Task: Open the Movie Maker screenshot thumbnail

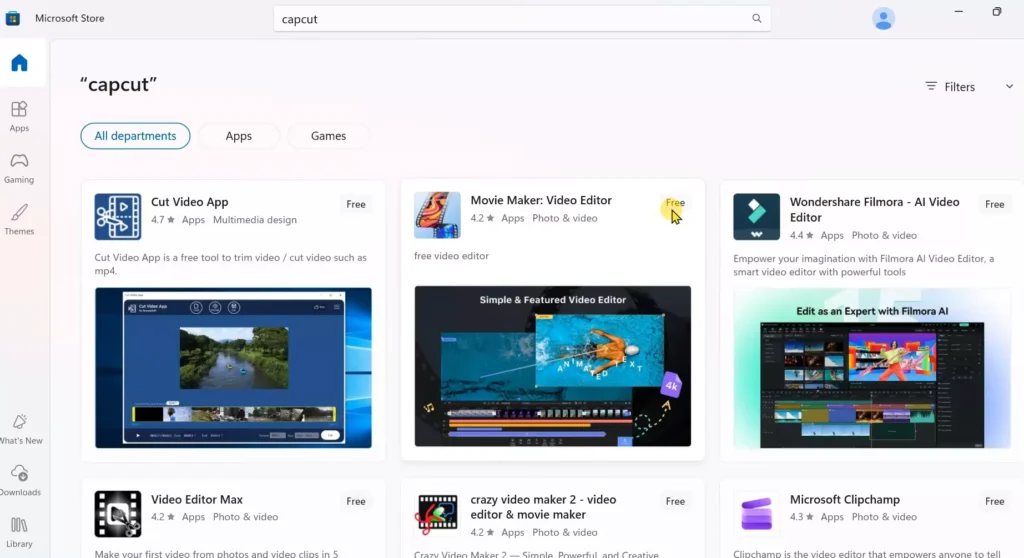Action: (x=552, y=366)
